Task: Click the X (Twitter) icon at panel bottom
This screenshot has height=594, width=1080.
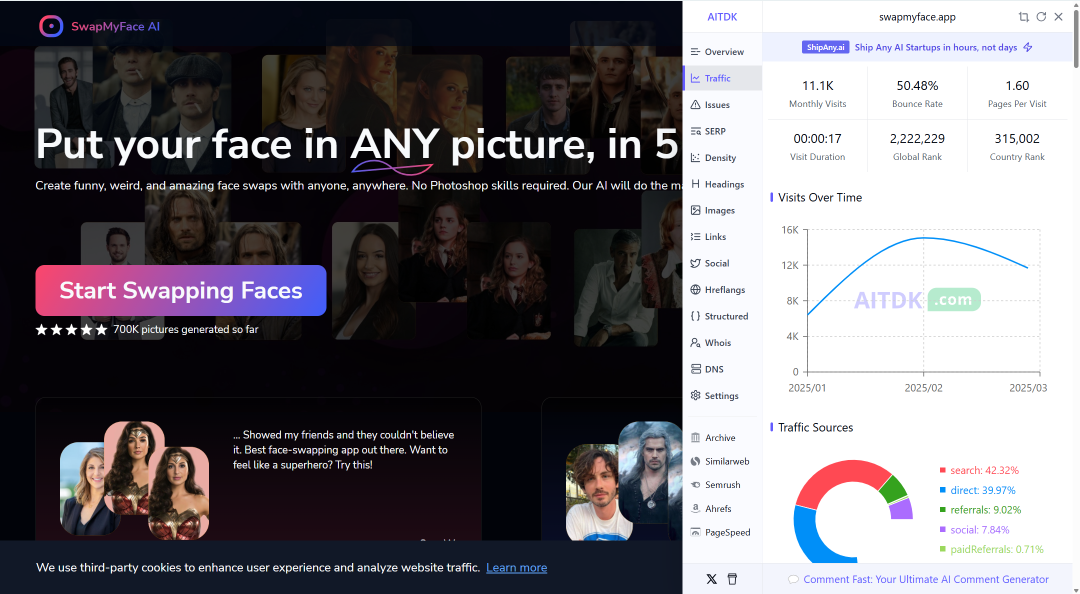Action: pos(712,579)
